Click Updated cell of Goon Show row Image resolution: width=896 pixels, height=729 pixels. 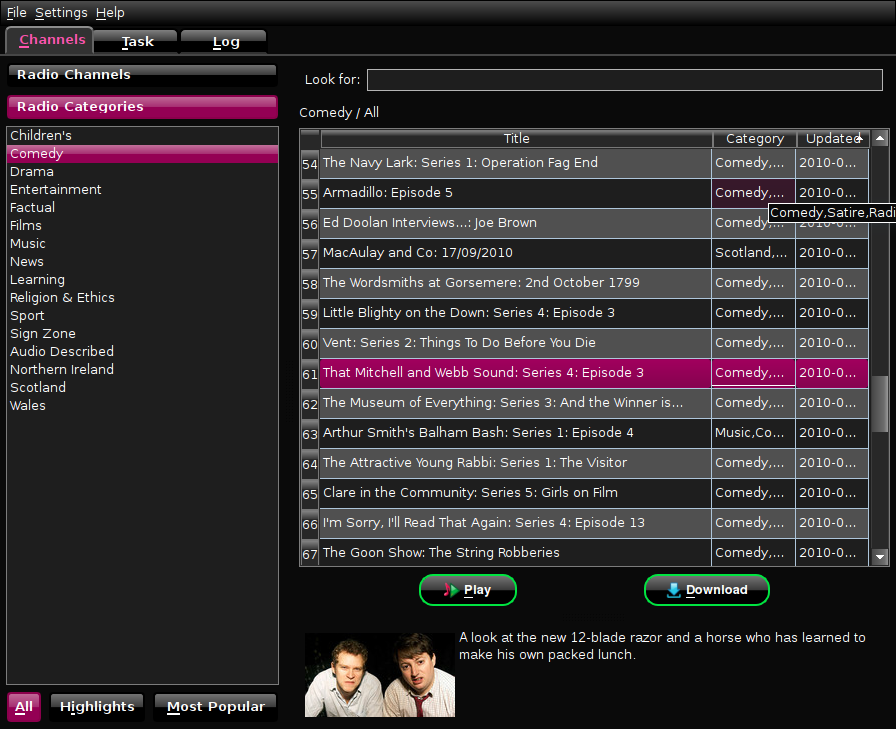832,552
